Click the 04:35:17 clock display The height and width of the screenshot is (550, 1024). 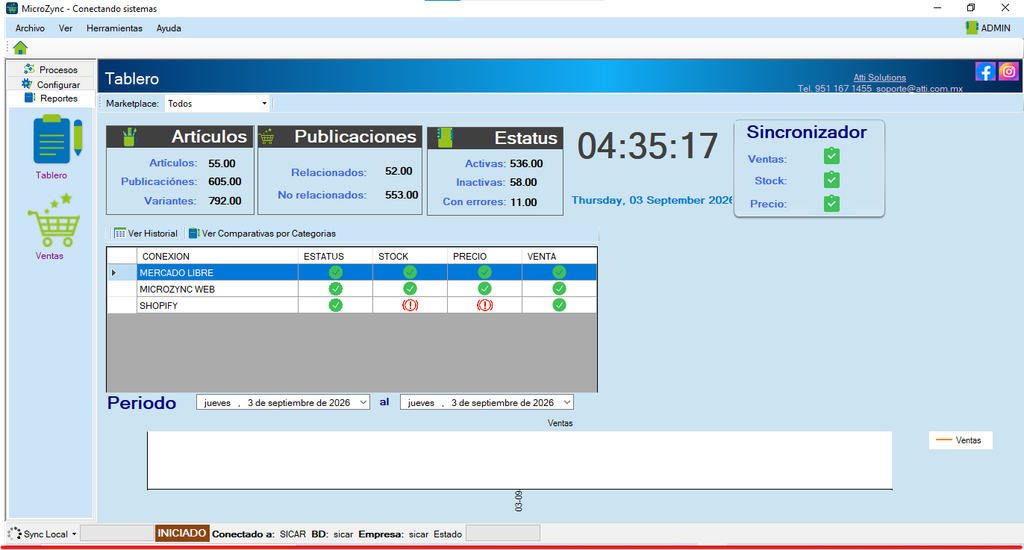point(647,146)
